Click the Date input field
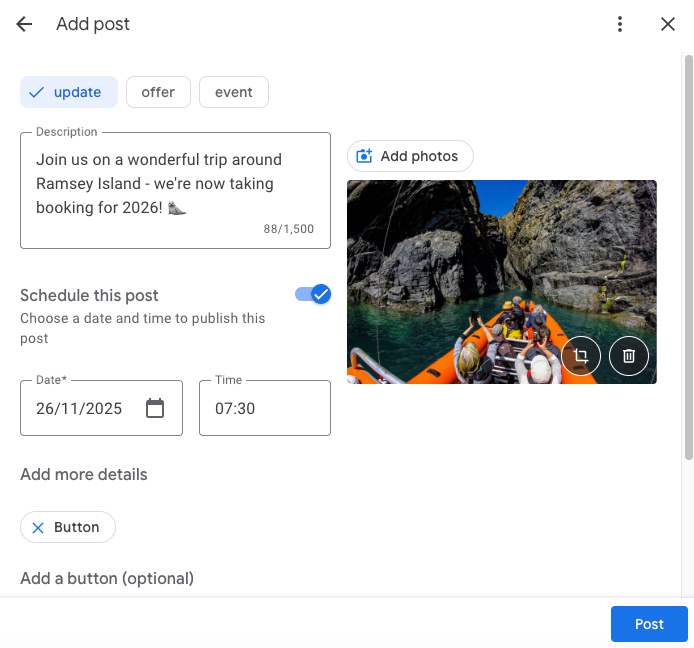Screen dimensions: 694x648 80,408
